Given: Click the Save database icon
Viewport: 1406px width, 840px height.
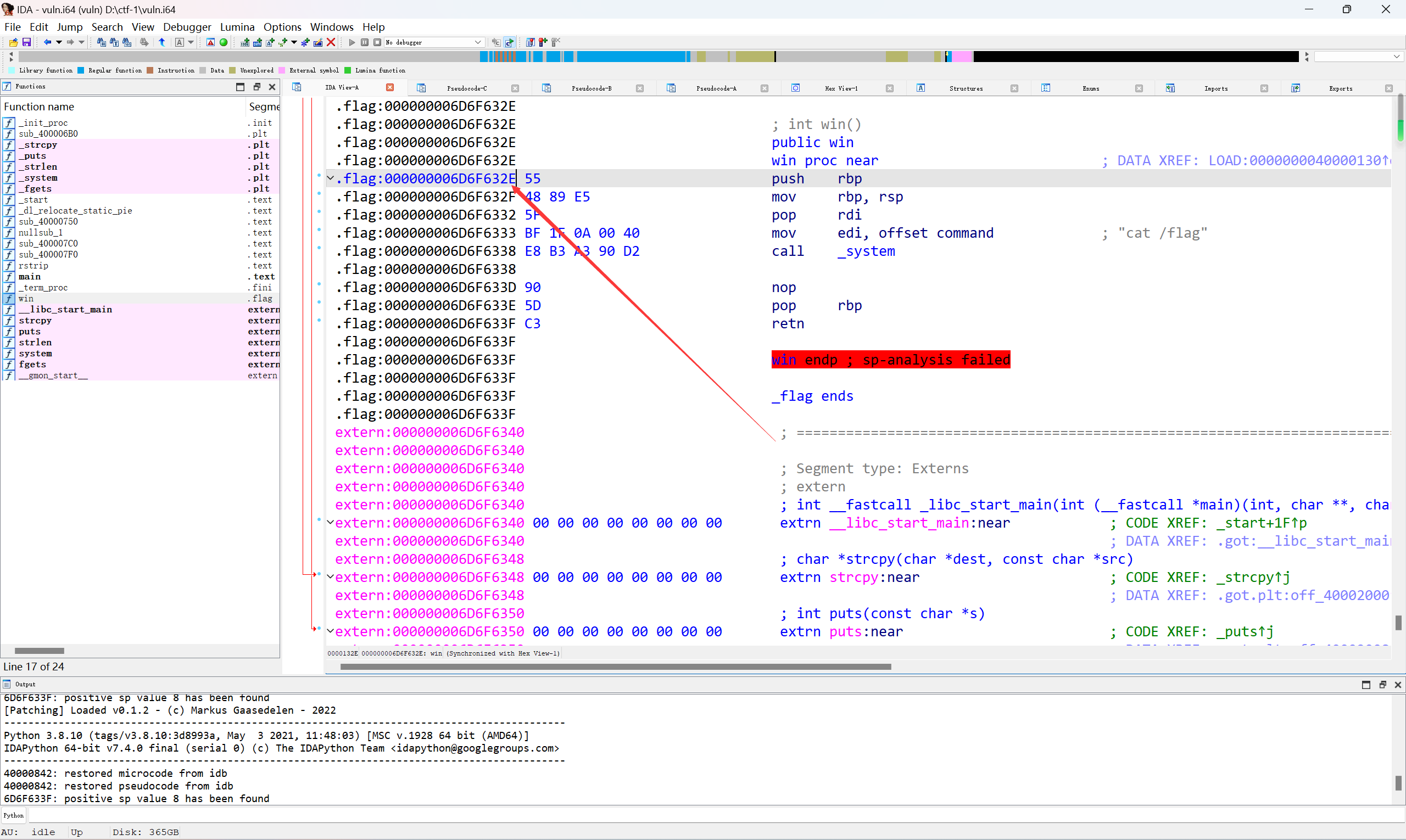Looking at the screenshot, I should [26, 42].
